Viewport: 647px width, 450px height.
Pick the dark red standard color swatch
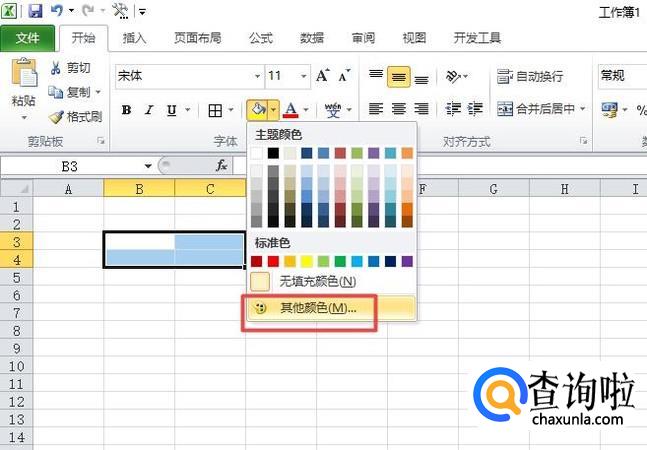pyautogui.click(x=256, y=262)
